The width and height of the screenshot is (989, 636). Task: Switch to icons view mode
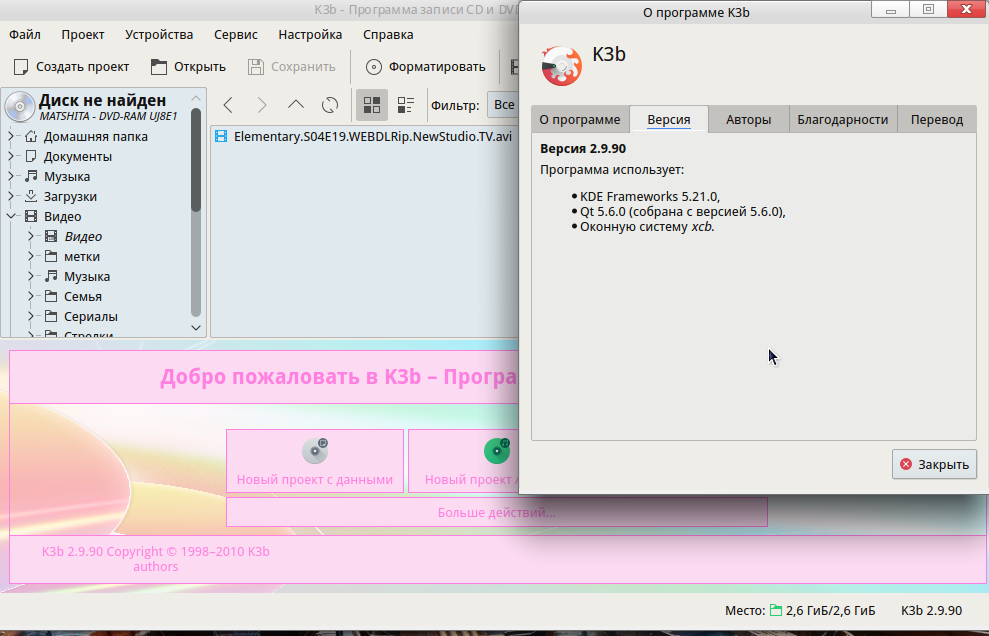pyautogui.click(x=372, y=105)
